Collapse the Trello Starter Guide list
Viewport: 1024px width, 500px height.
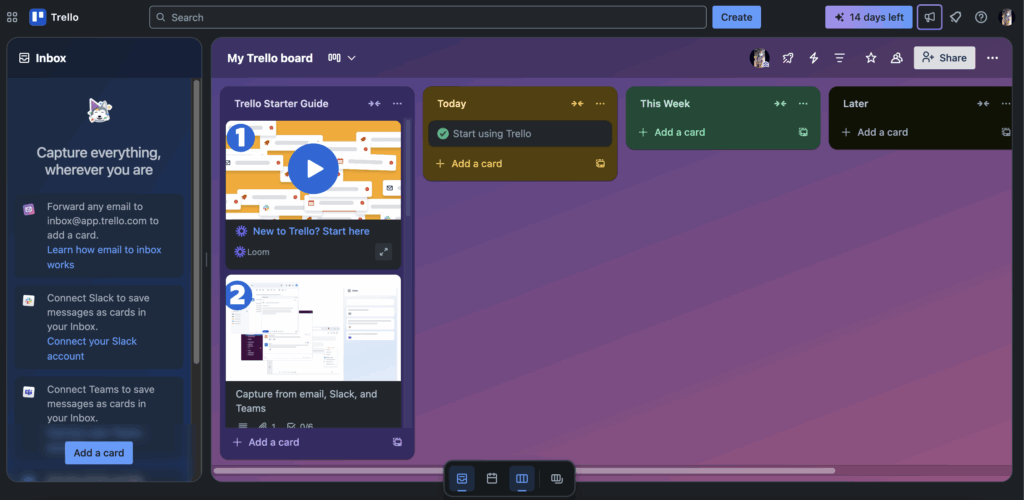pyautogui.click(x=374, y=104)
